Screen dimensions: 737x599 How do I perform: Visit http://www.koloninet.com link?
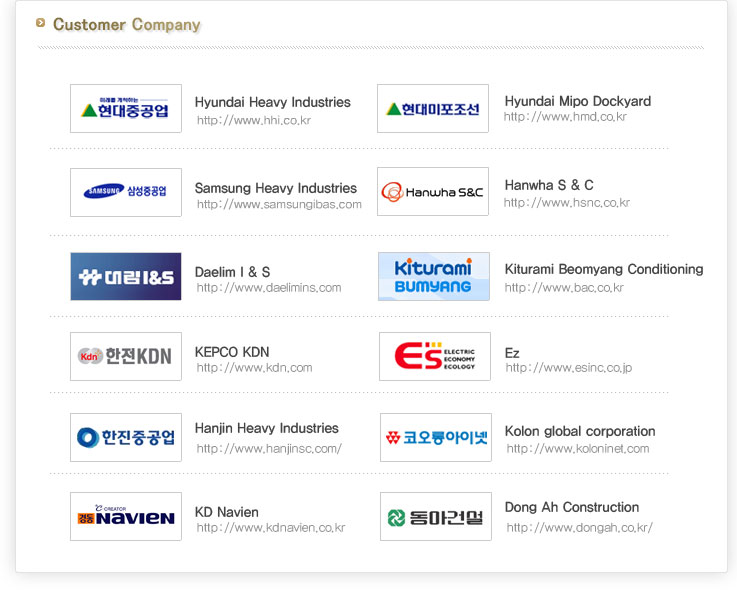pyautogui.click(x=578, y=449)
